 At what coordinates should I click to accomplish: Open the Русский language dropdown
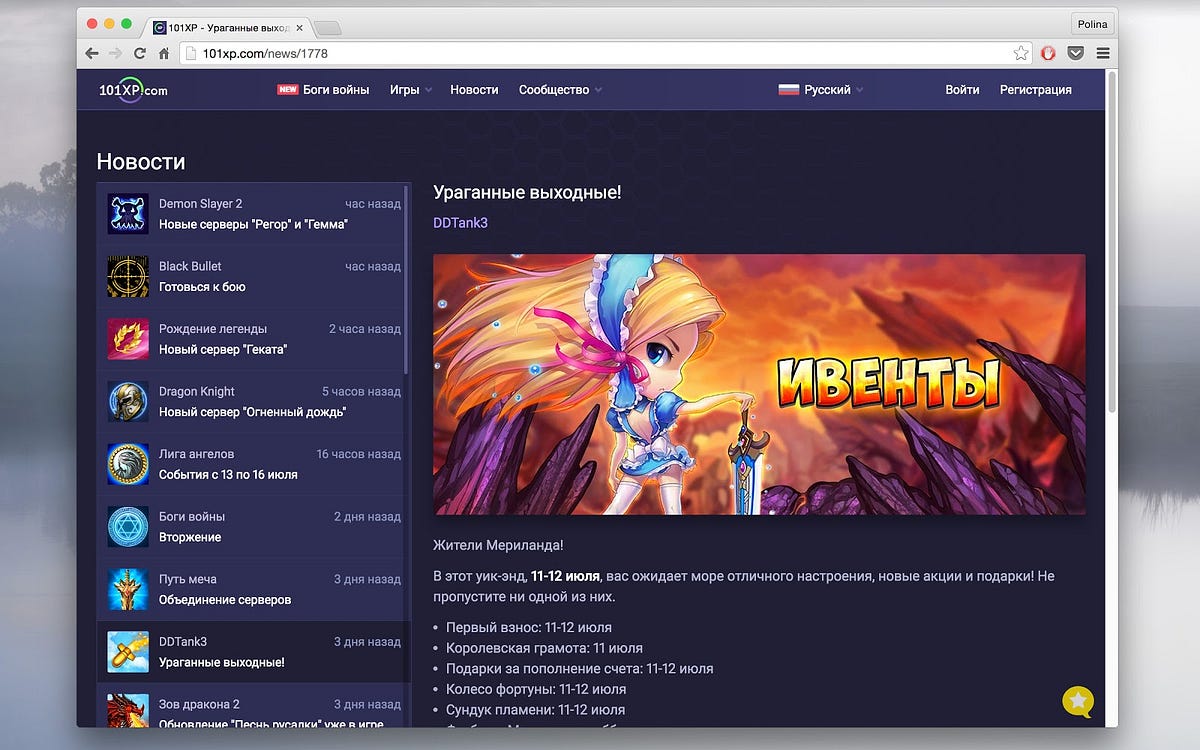coord(821,90)
